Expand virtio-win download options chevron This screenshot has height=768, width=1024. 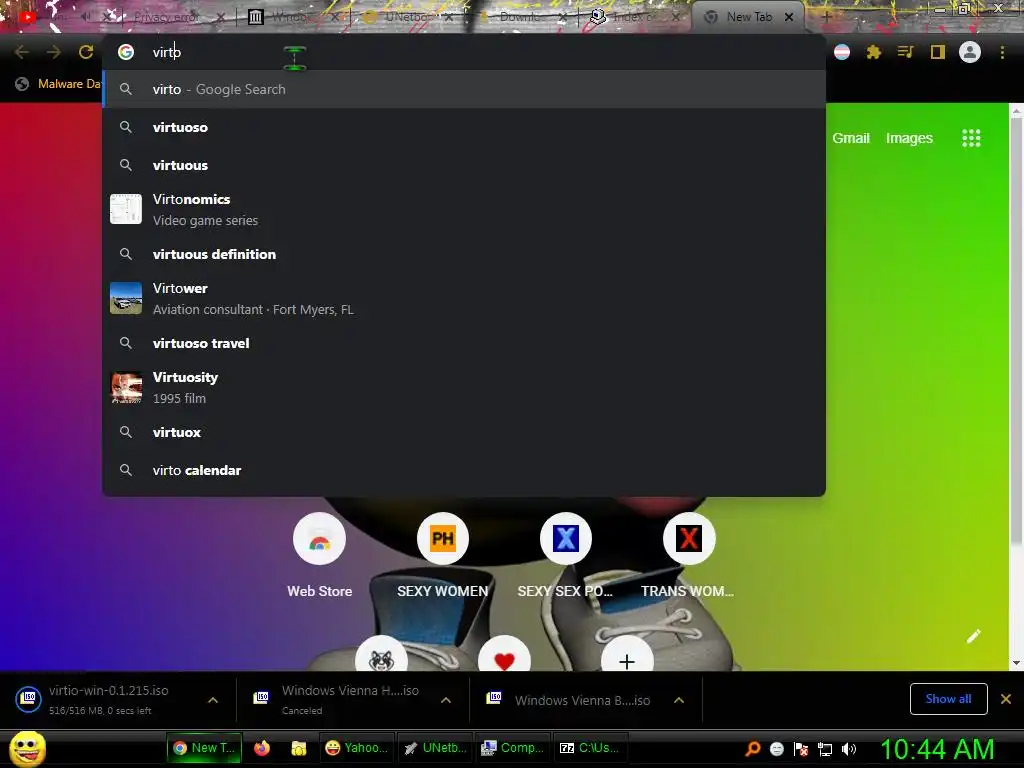click(213, 700)
